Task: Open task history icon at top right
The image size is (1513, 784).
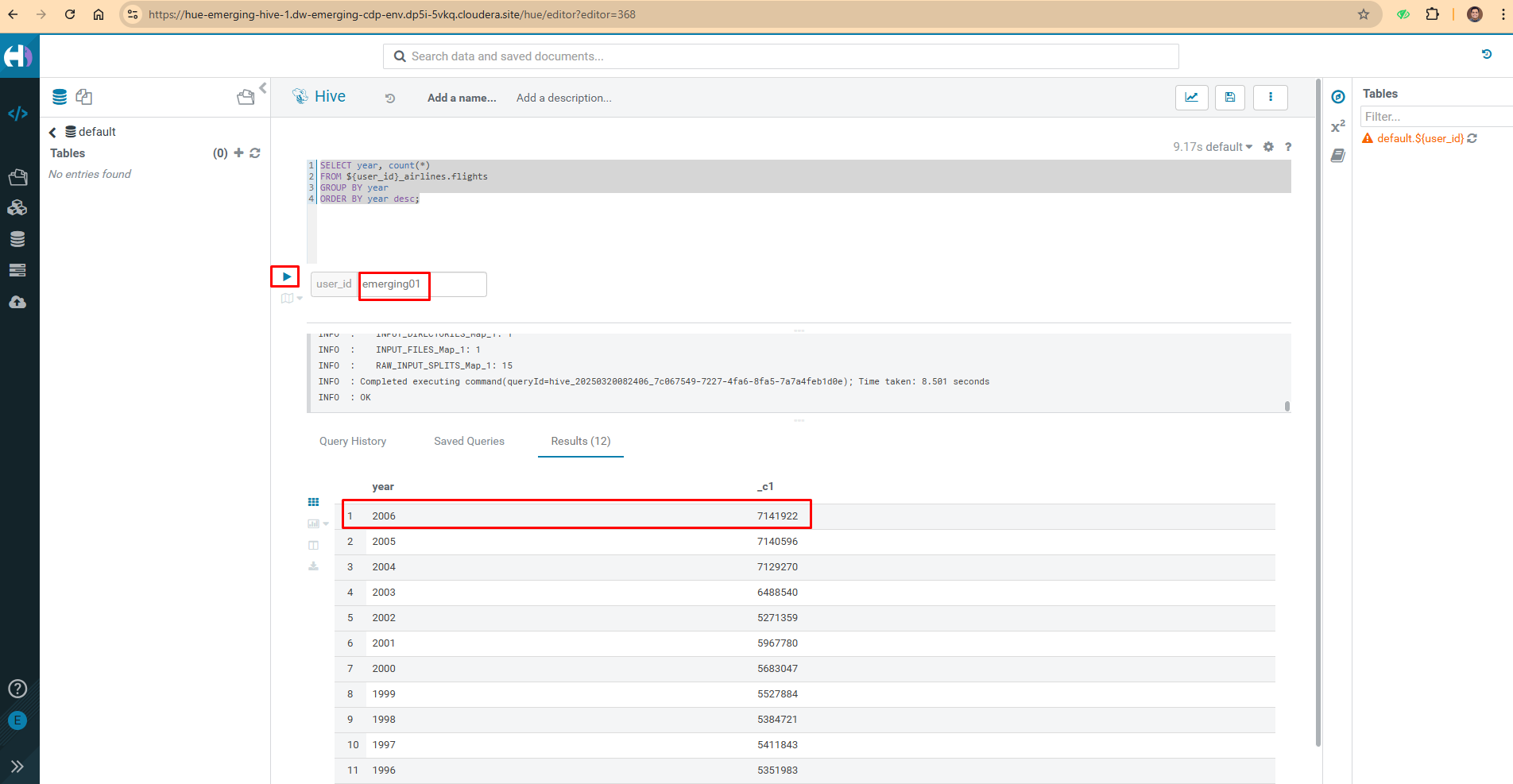Action: click(1487, 55)
